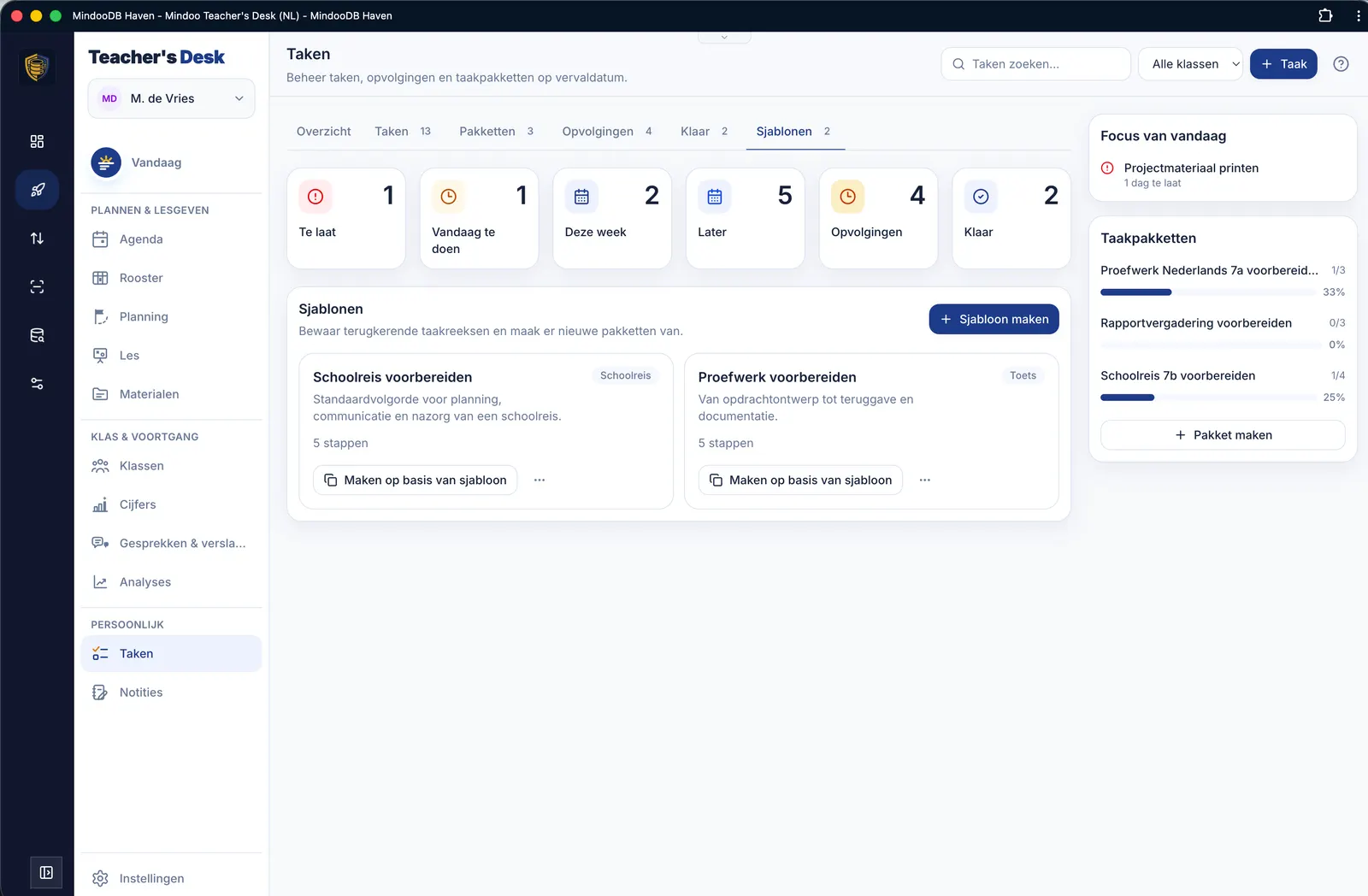Select the Sjablonen tab
Screen dimensions: 1368x896
793,132
